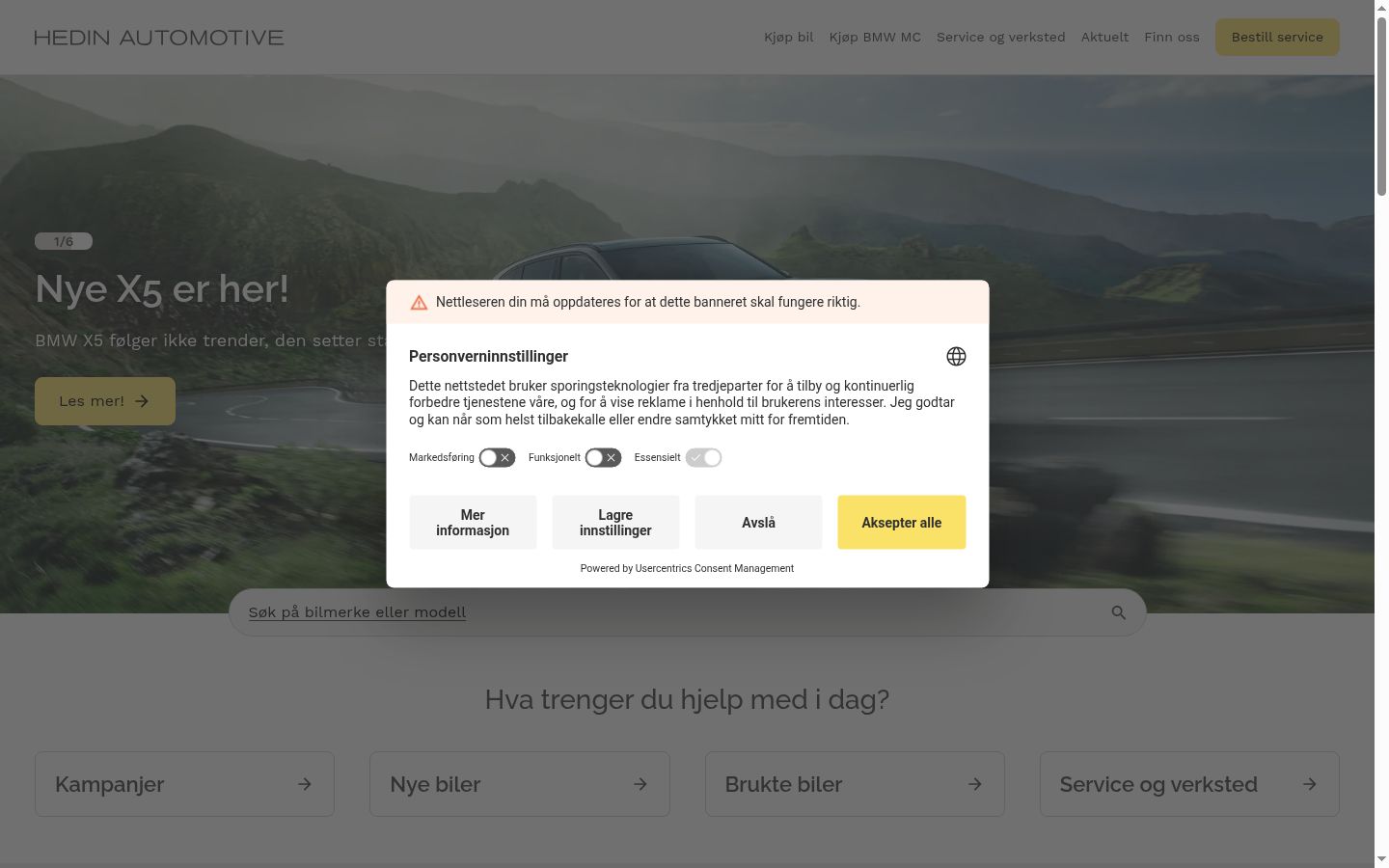Click the arrow on Service og verksted card
Screen dimensions: 1389x868
click(1310, 784)
